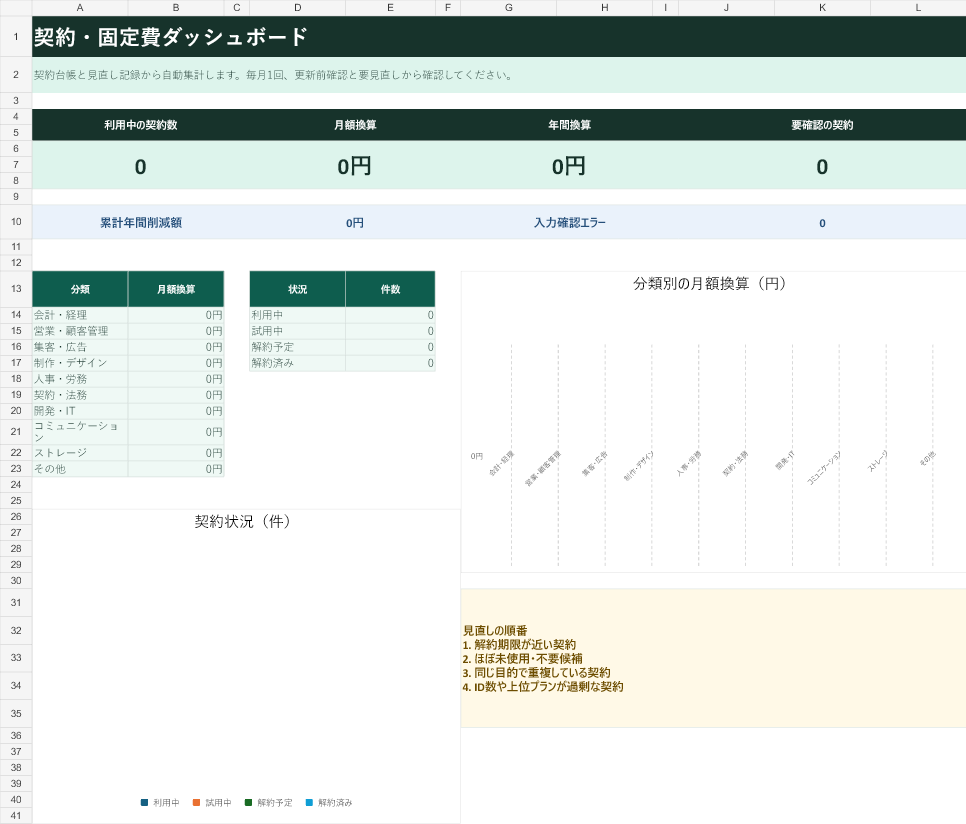Select row 13 header
The width and height of the screenshot is (966, 824).
pos(16,289)
